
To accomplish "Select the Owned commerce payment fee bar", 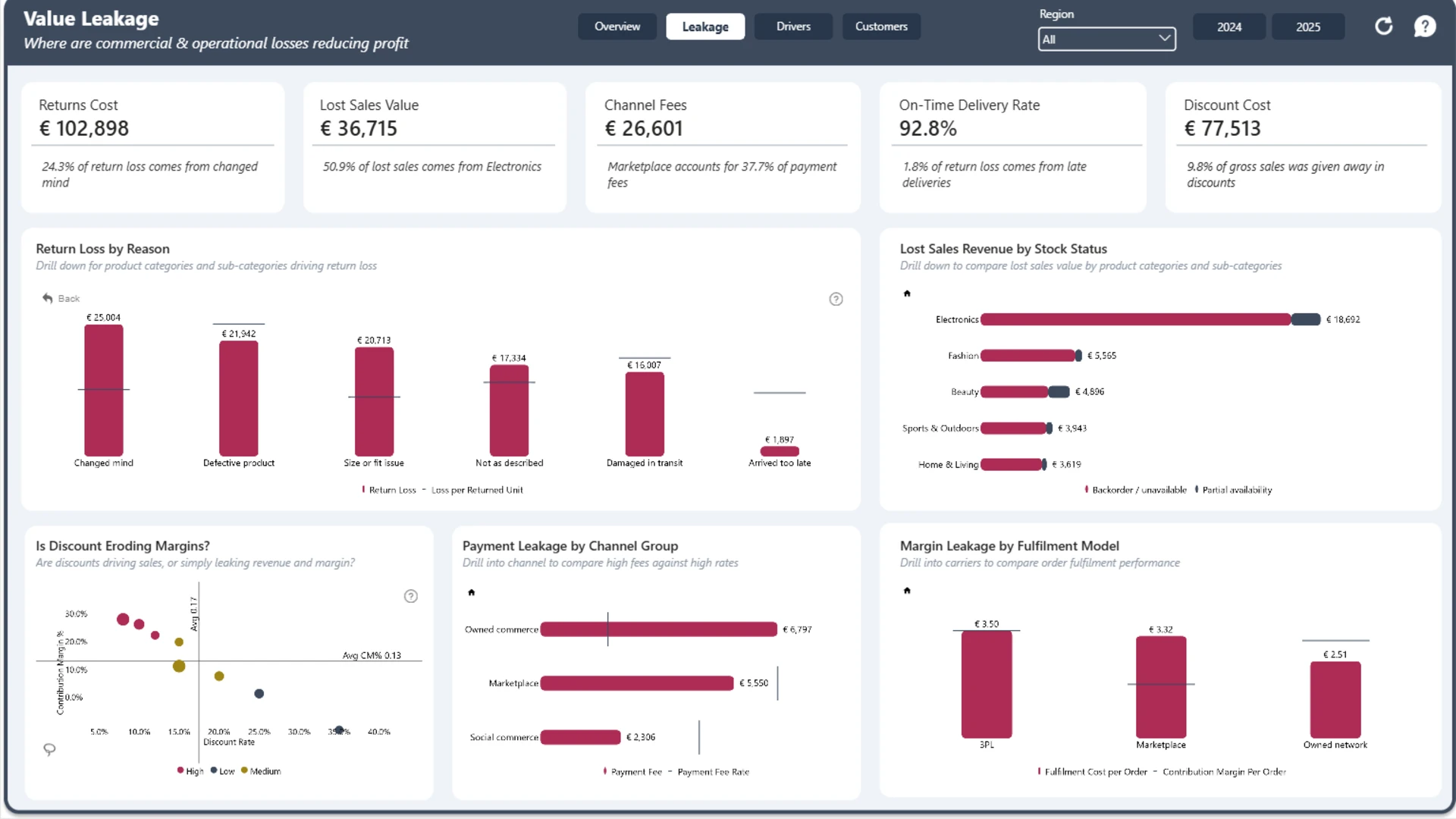I will pyautogui.click(x=659, y=629).
